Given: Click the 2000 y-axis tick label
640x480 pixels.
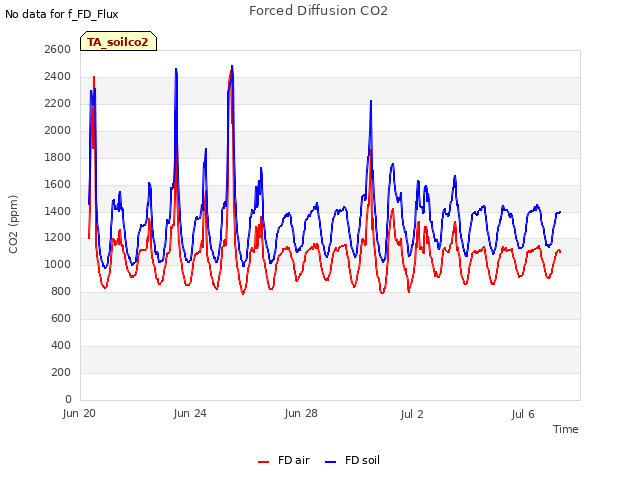Looking at the screenshot, I should coord(58,130).
